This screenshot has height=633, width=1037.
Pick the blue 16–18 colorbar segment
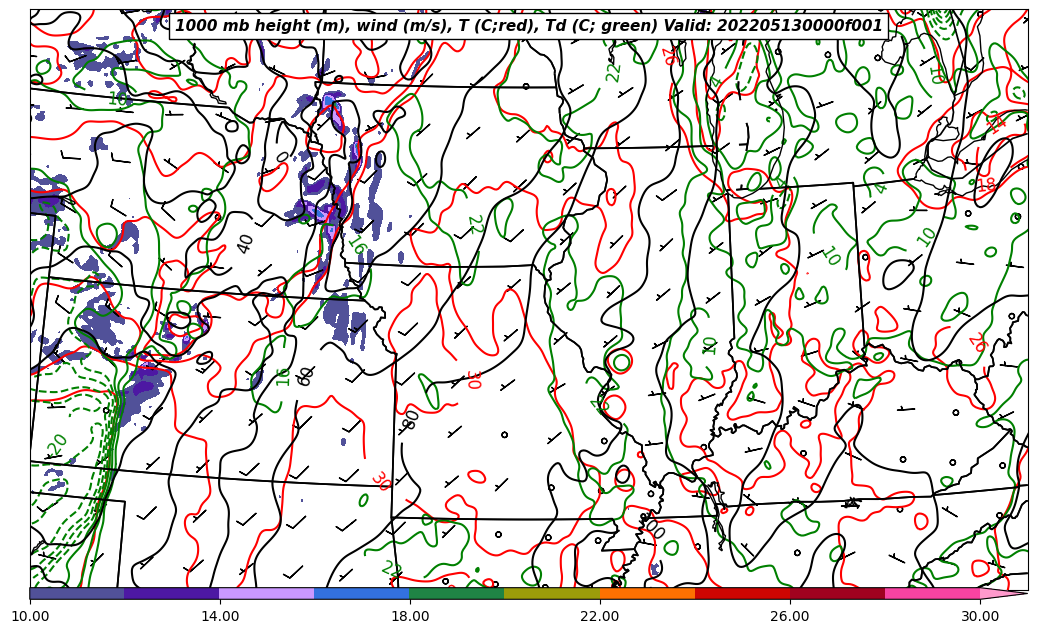pos(362,594)
